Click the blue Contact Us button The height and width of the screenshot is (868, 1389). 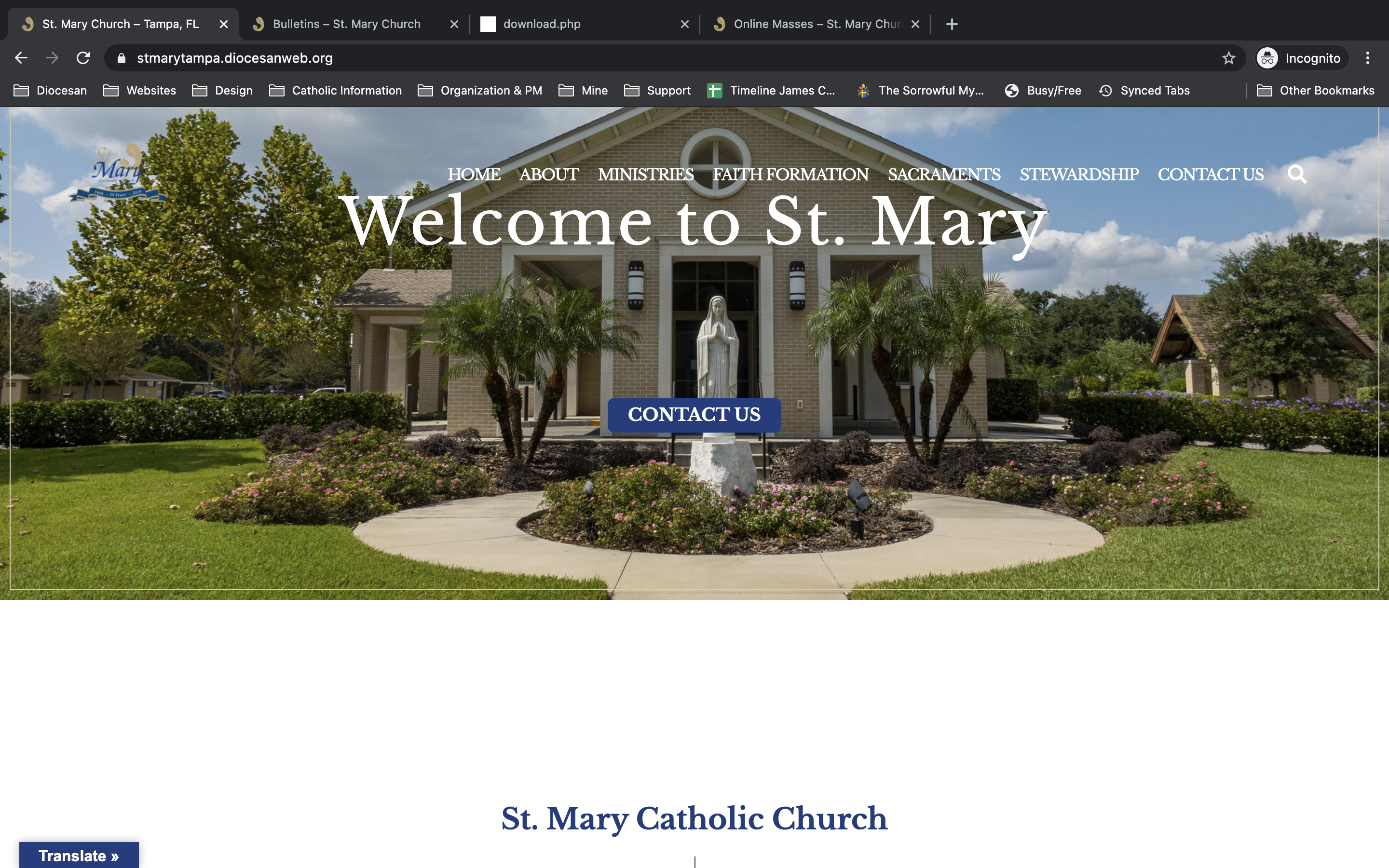click(x=694, y=415)
